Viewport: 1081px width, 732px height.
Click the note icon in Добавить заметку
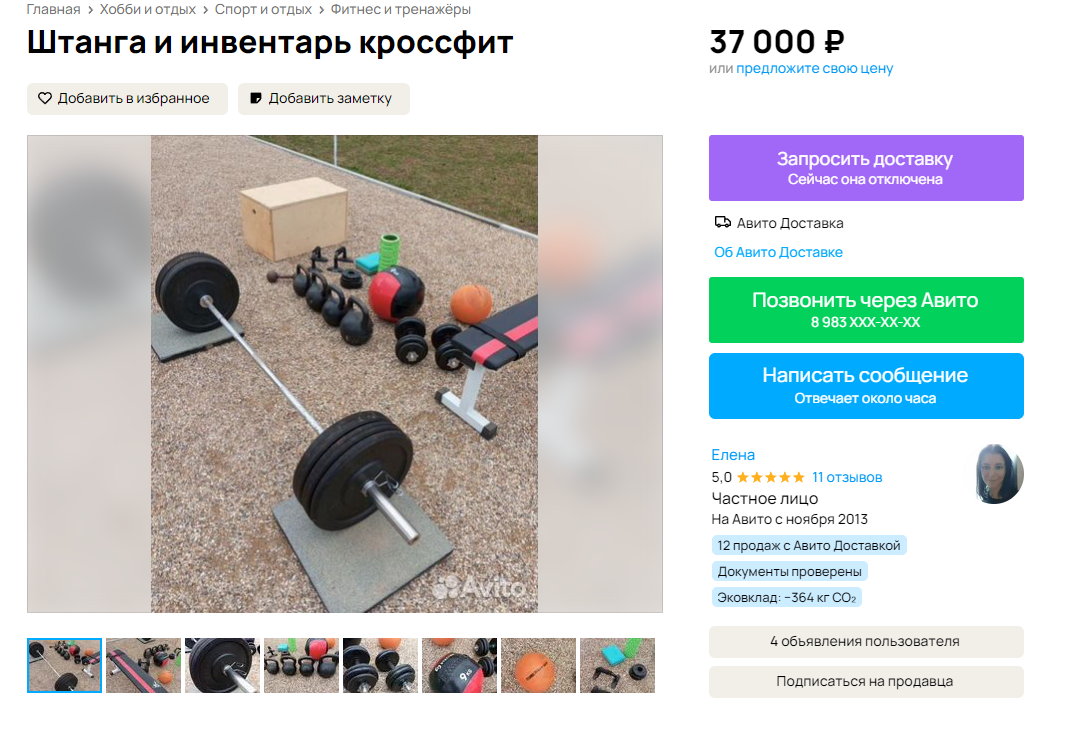(256, 99)
